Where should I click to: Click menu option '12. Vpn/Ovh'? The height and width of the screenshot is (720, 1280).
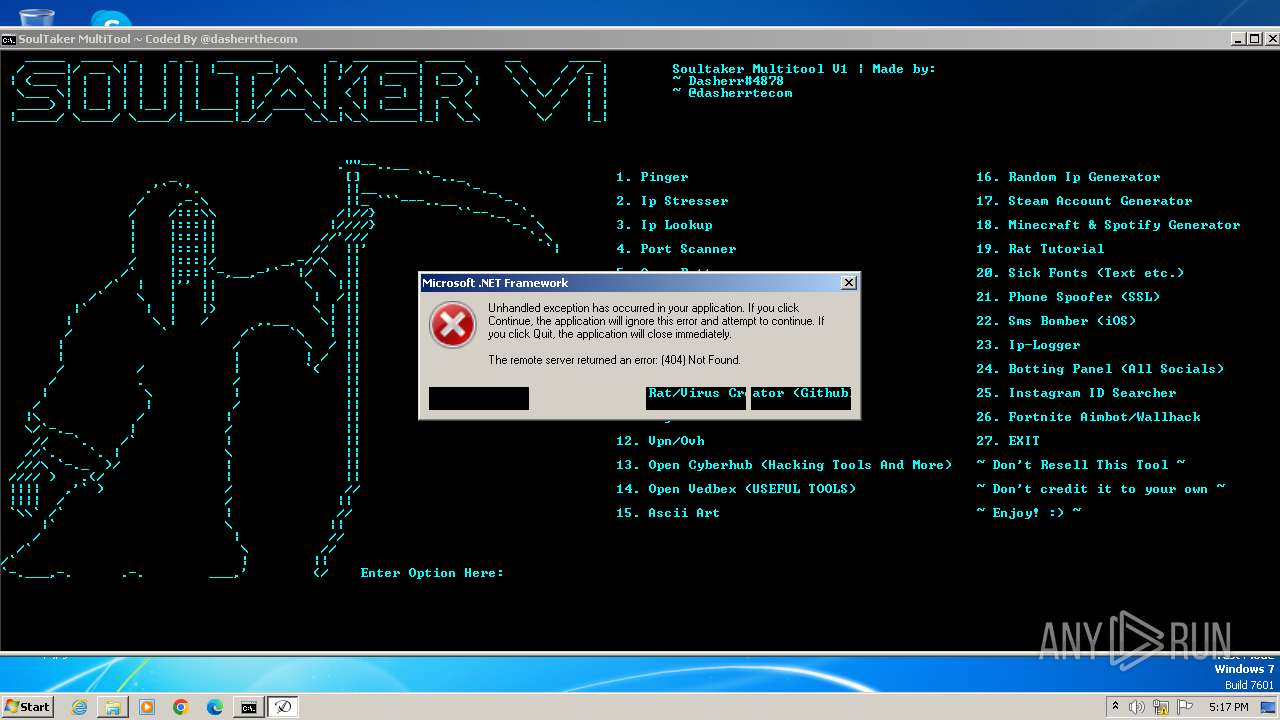click(x=660, y=441)
